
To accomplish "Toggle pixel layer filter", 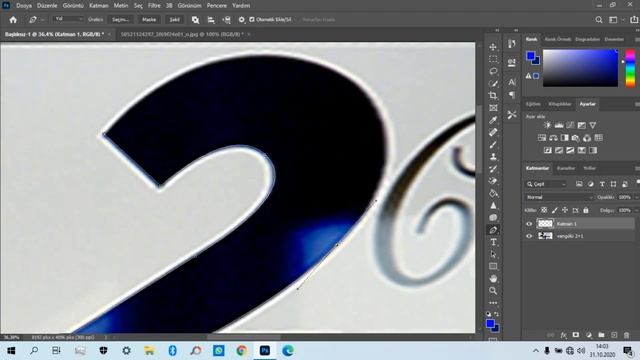I will 579,184.
